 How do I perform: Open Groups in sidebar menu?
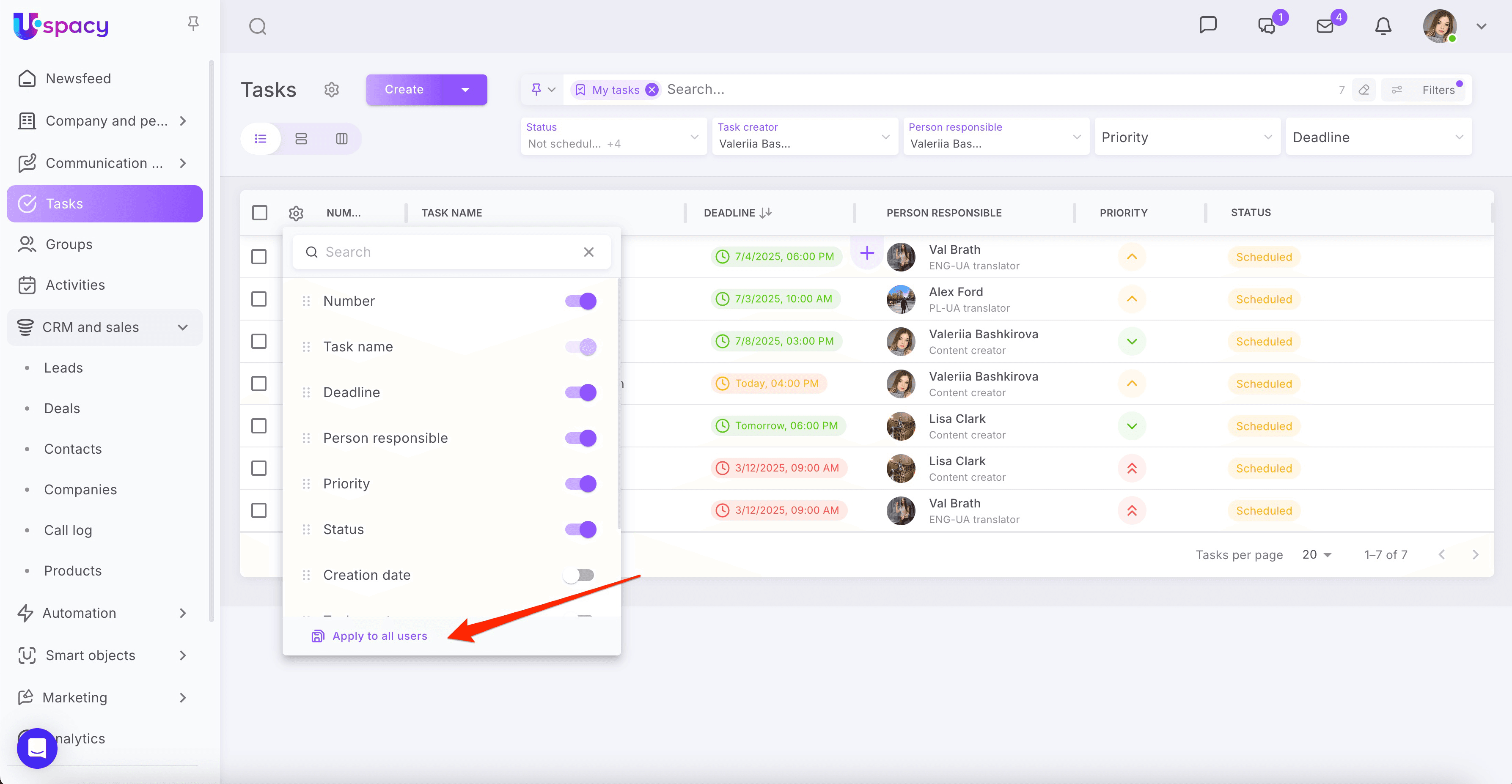tap(69, 244)
